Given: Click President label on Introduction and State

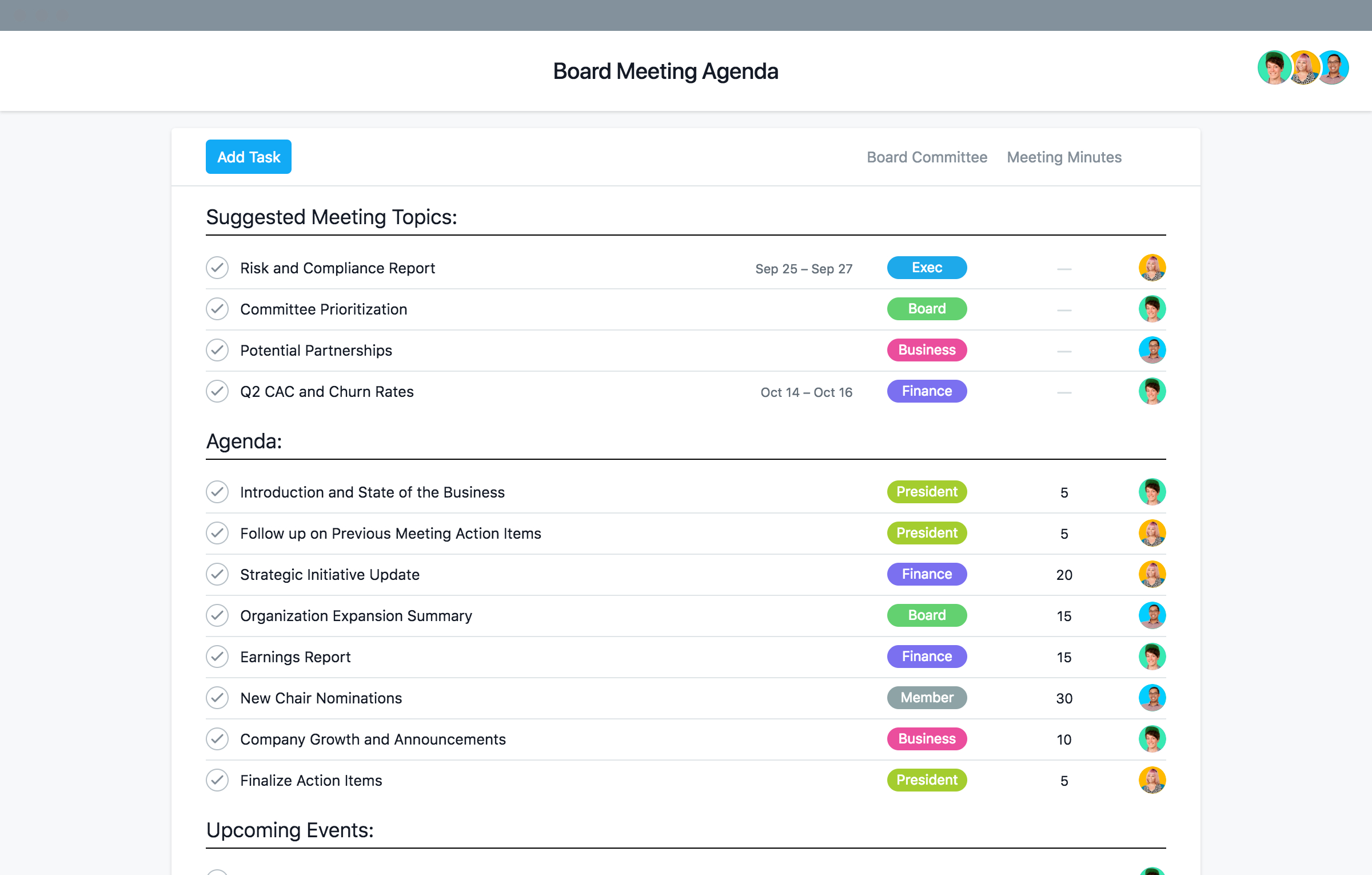Looking at the screenshot, I should [x=926, y=491].
